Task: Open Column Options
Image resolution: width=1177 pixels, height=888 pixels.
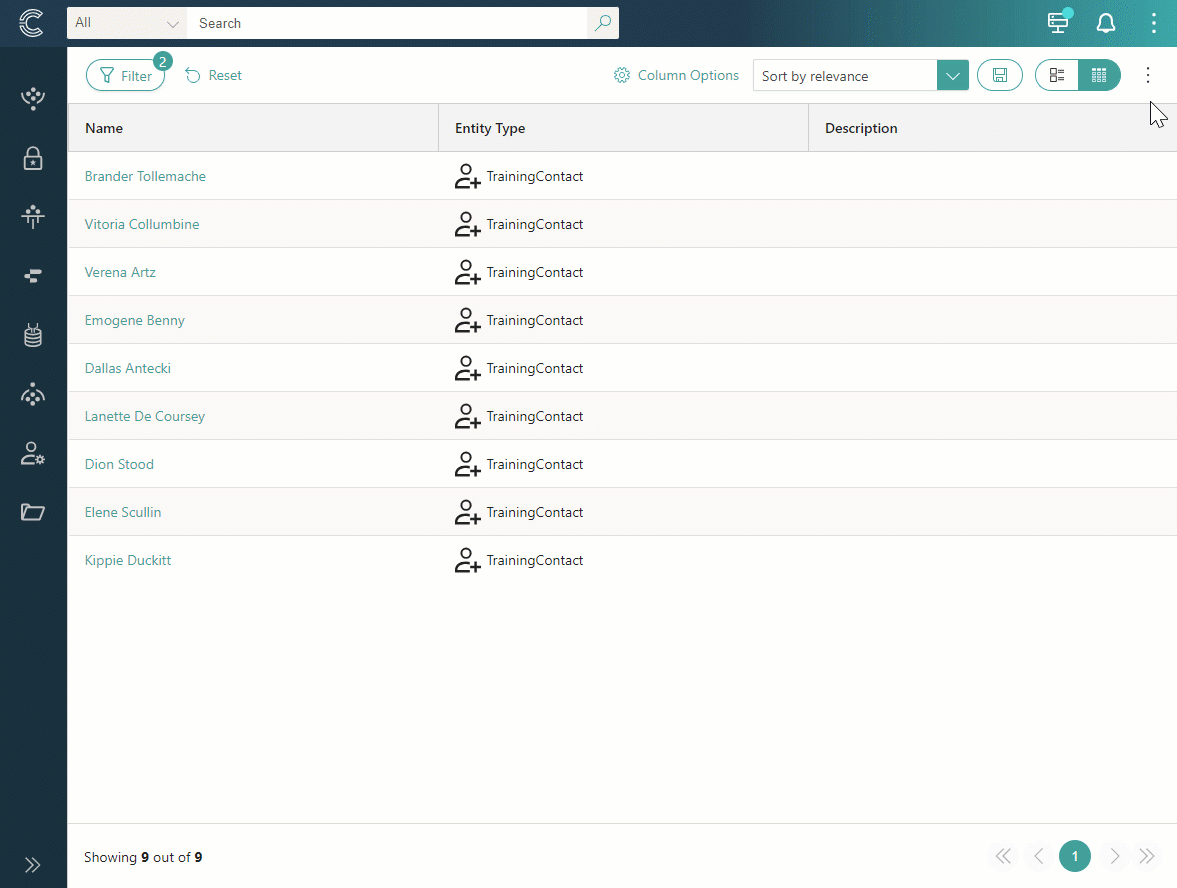Action: pyautogui.click(x=676, y=75)
